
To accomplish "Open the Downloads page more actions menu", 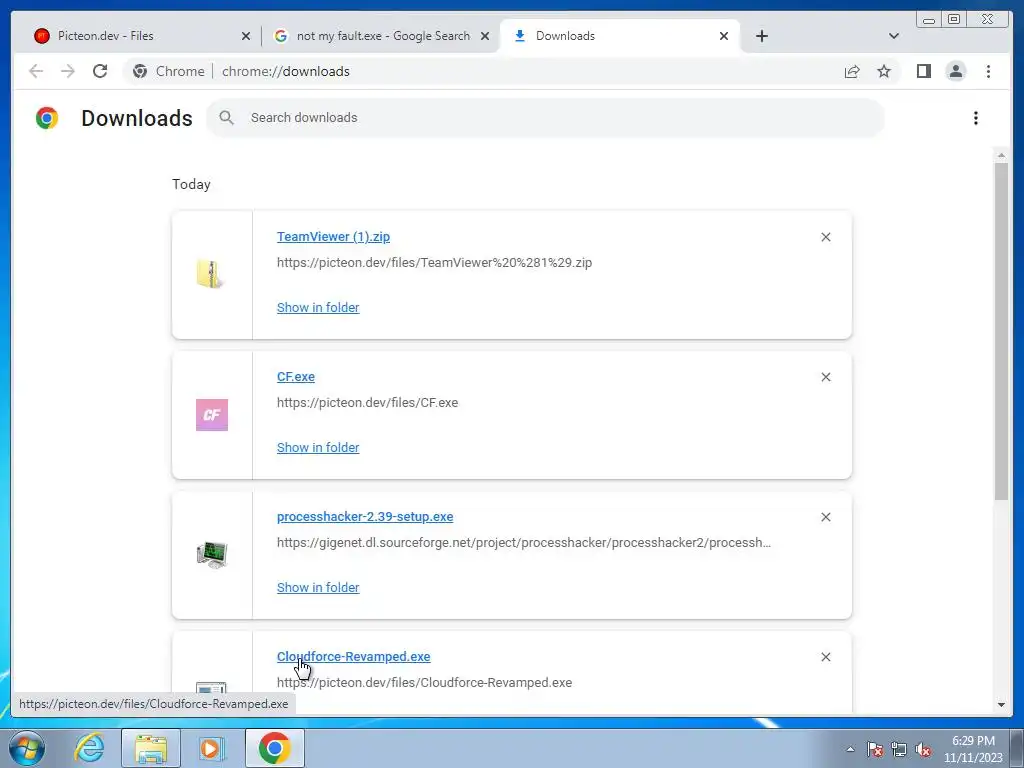I will point(976,118).
